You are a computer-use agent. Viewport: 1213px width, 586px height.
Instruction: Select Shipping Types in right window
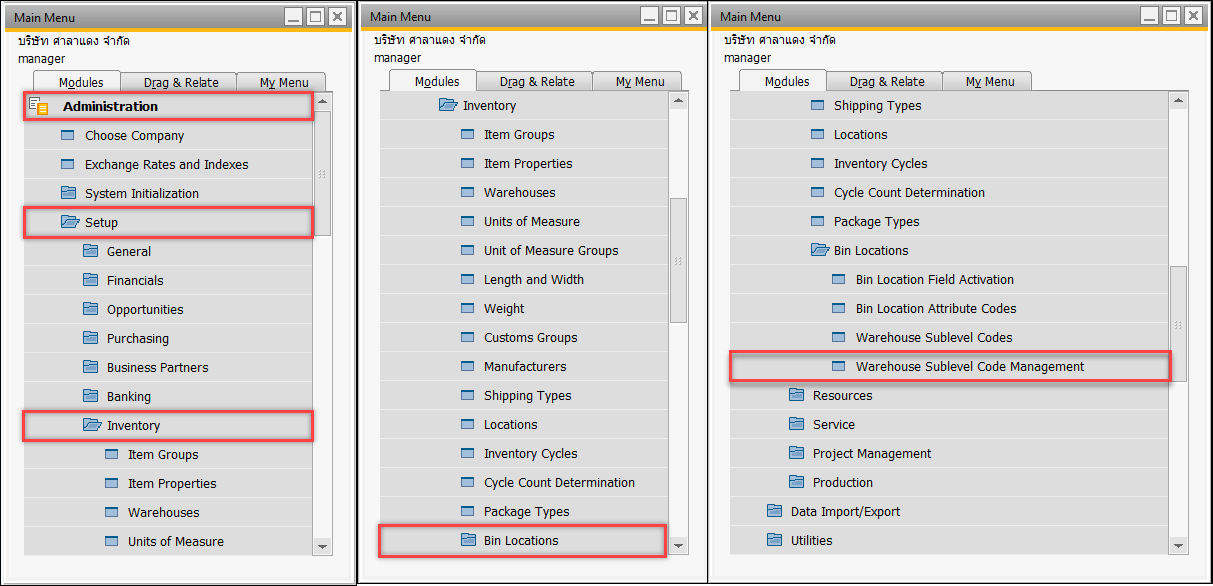(948, 105)
